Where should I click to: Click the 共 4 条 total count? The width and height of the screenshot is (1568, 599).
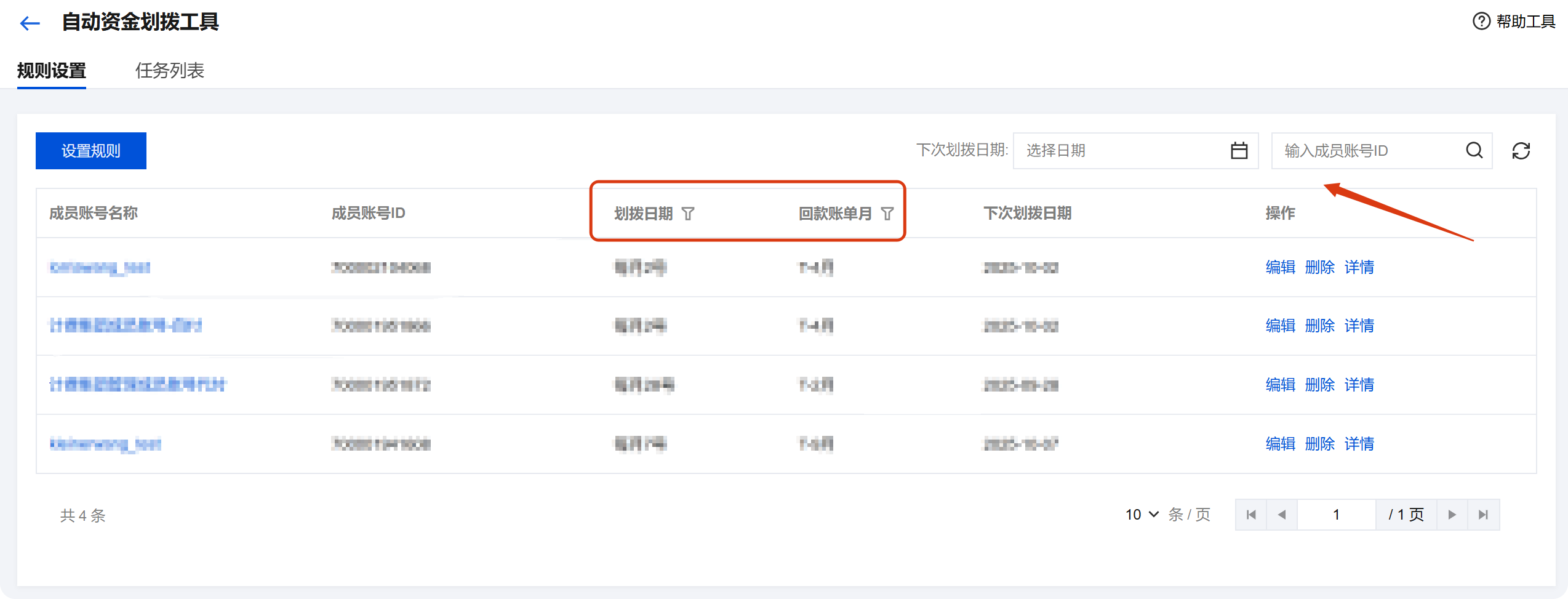click(x=82, y=515)
